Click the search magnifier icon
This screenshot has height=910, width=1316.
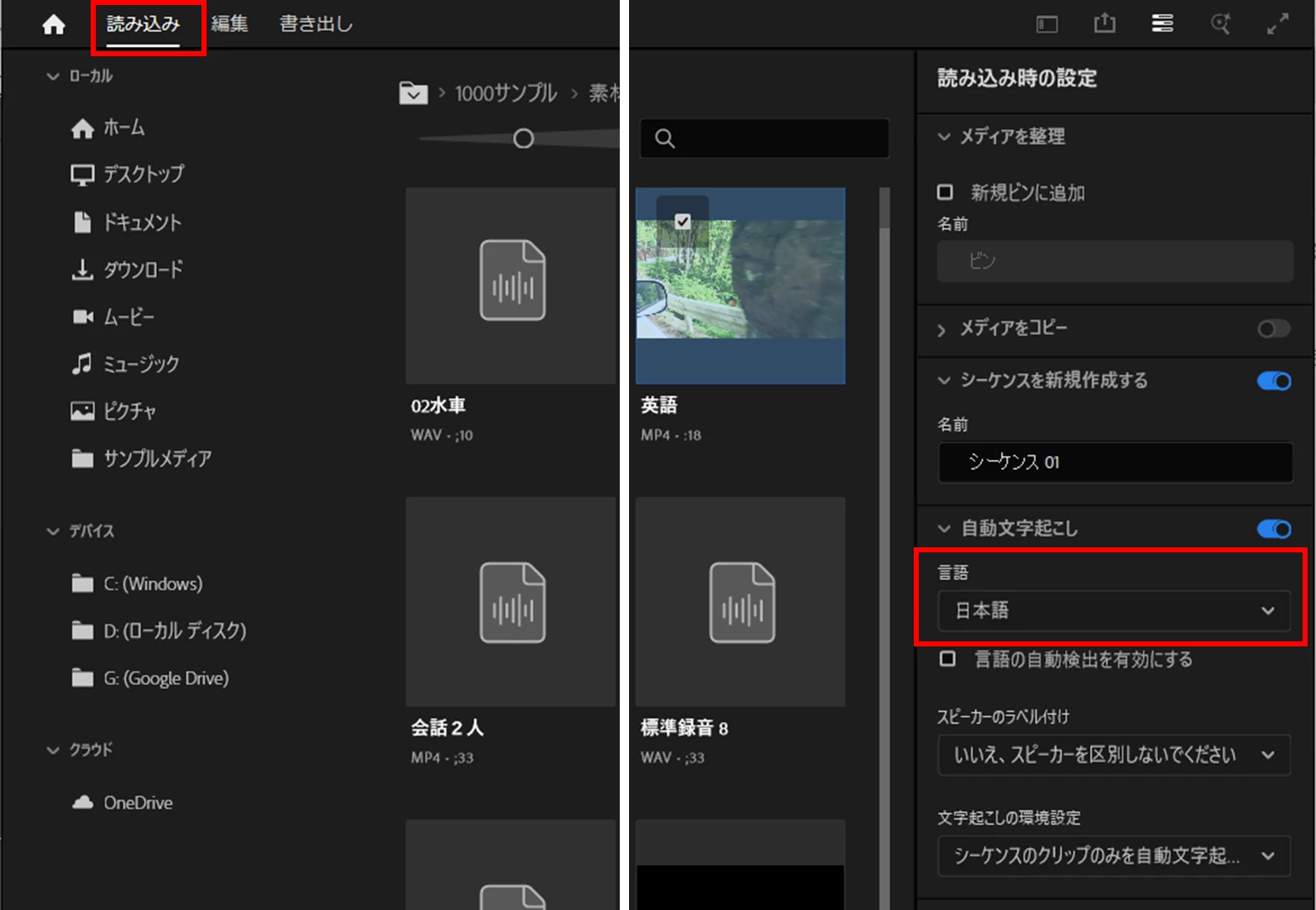coord(665,139)
